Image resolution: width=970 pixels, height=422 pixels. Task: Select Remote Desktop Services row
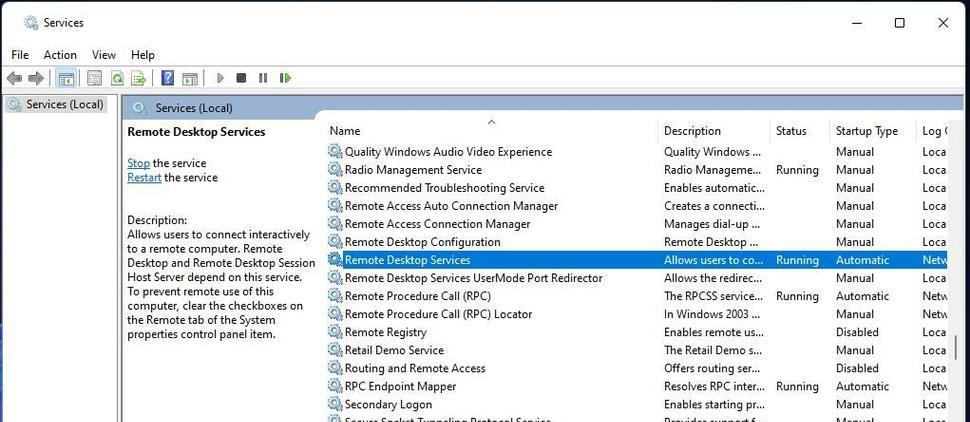[x=636, y=260]
